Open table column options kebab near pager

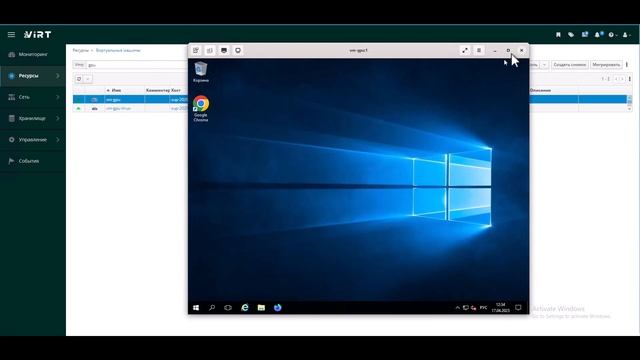point(630,79)
